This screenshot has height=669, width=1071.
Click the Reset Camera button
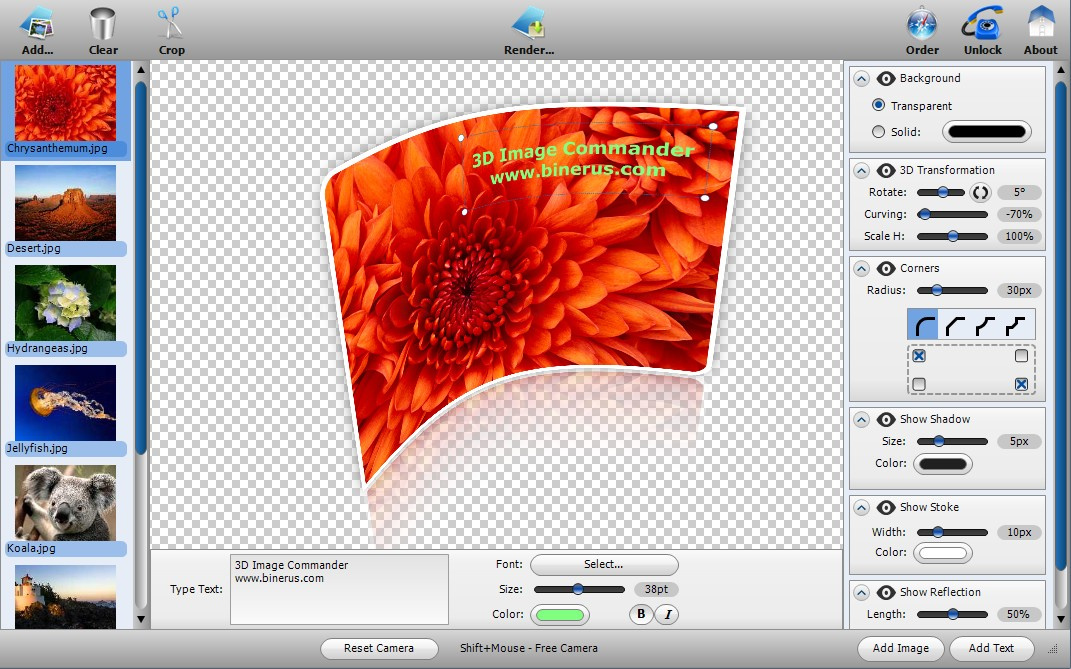(x=380, y=648)
